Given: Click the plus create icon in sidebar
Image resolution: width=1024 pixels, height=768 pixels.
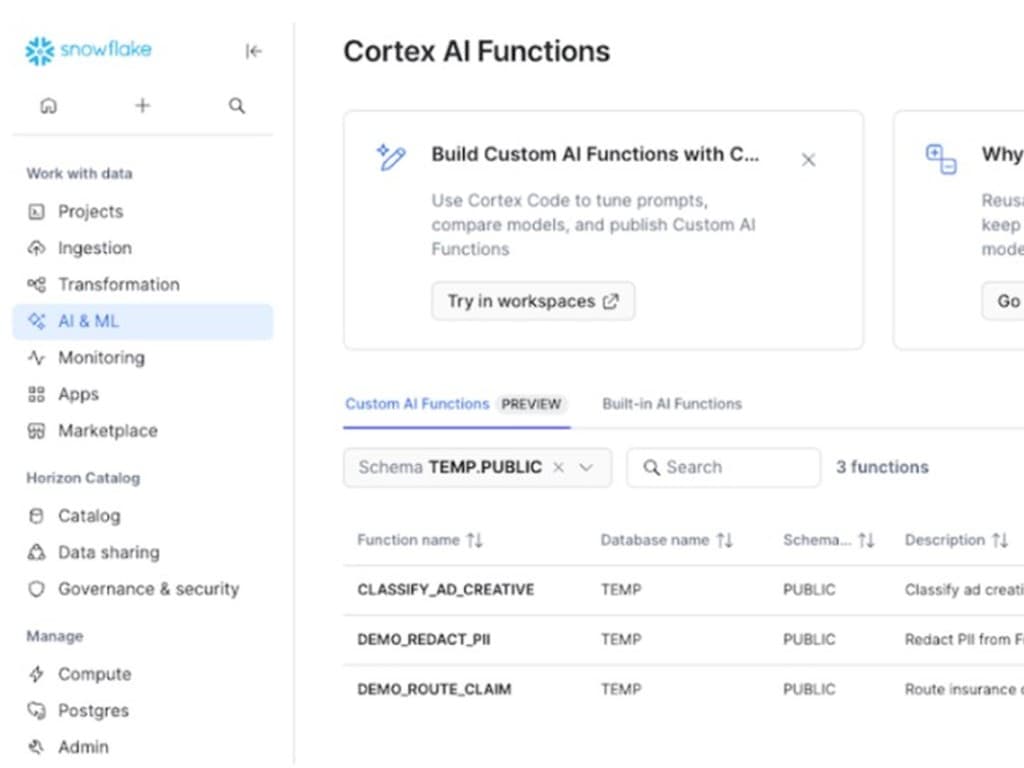Looking at the screenshot, I should [142, 105].
